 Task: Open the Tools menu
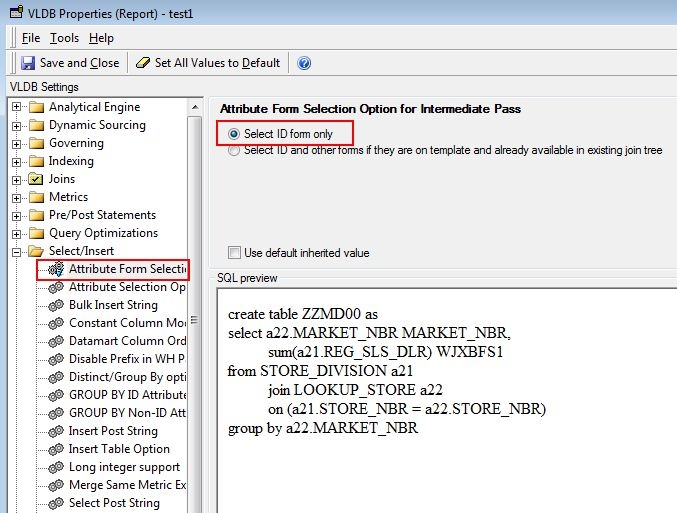coord(64,38)
